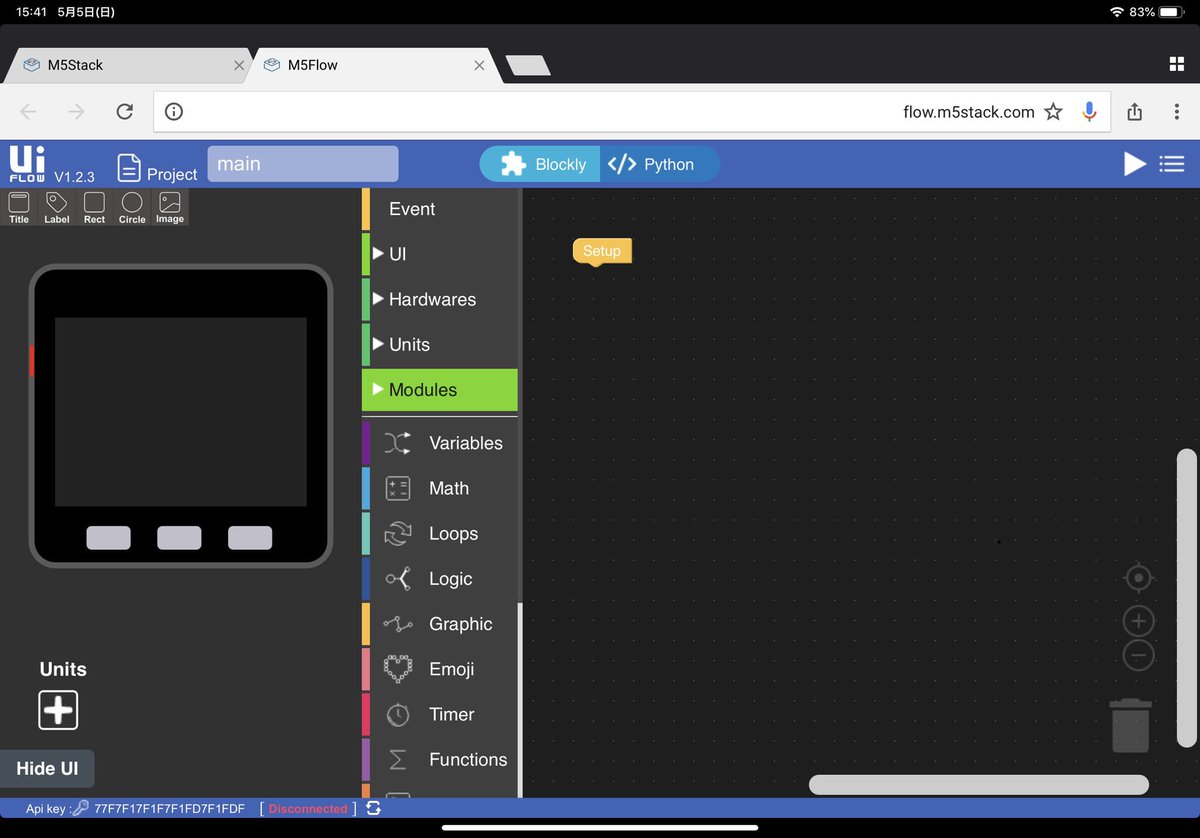The image size is (1200, 838).
Task: Open the Functions block category
Action: 440,760
